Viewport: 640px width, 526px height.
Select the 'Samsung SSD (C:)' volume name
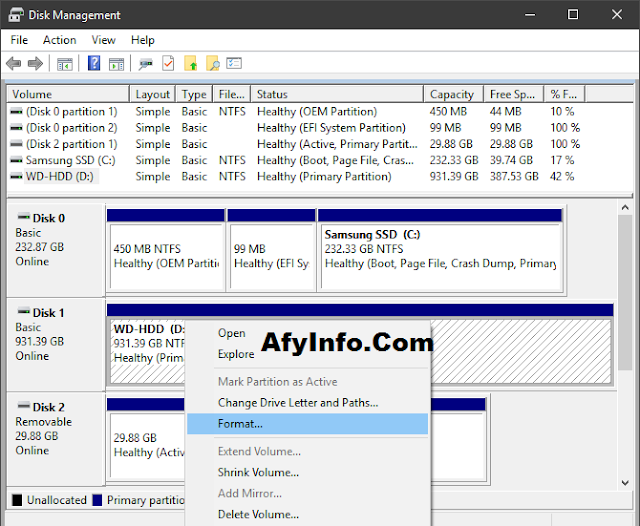pos(71,160)
